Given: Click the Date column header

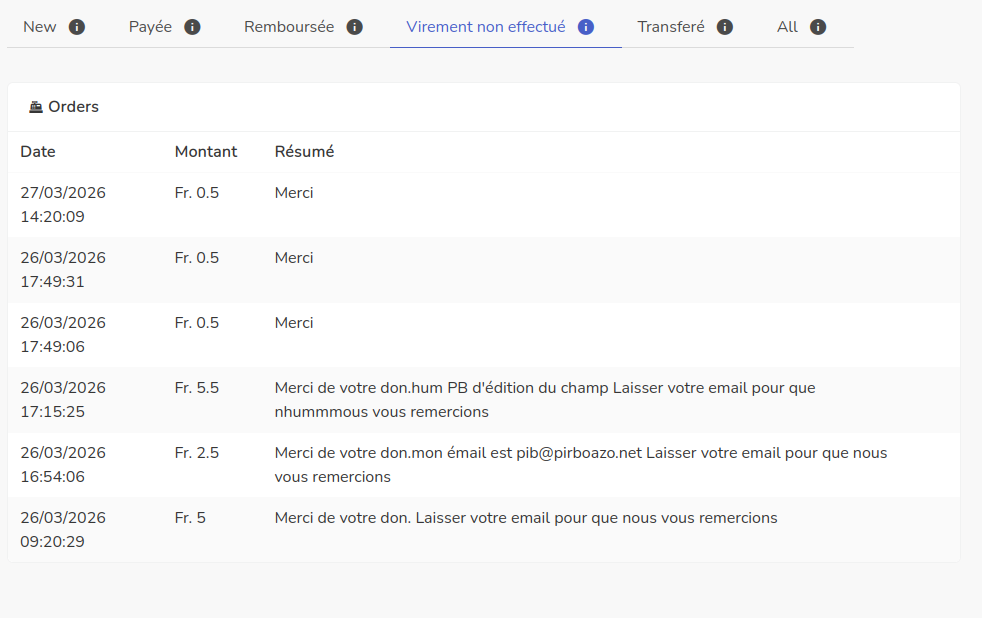Looking at the screenshot, I should (38, 152).
